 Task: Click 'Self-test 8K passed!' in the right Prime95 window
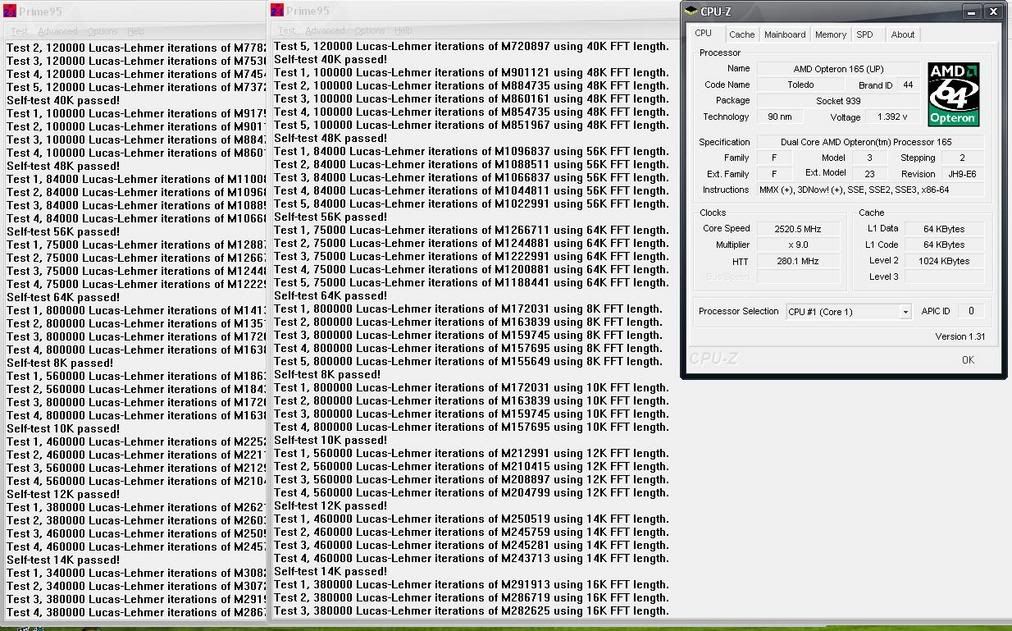(x=327, y=374)
